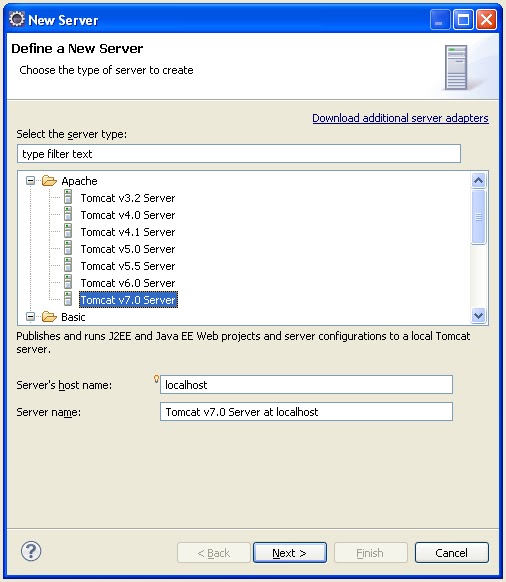Click the server list scroll up arrow

pyautogui.click(x=479, y=180)
